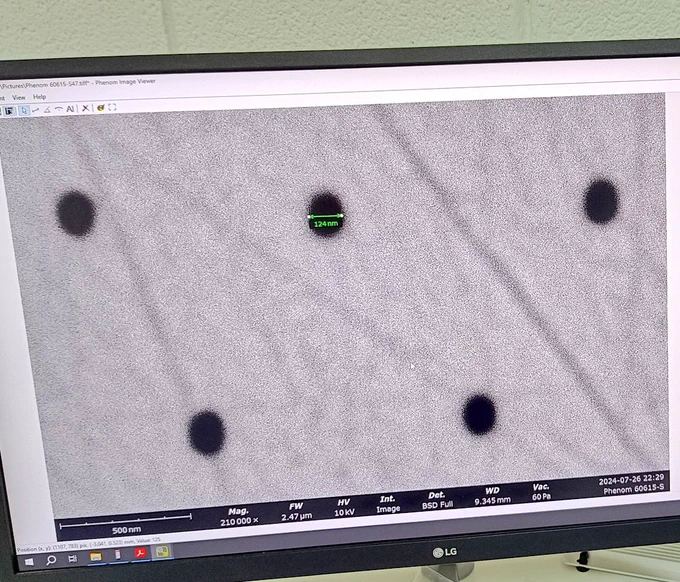This screenshot has width=680, height=582.
Task: Click the X delete measurement icon
Action: pyautogui.click(x=85, y=108)
